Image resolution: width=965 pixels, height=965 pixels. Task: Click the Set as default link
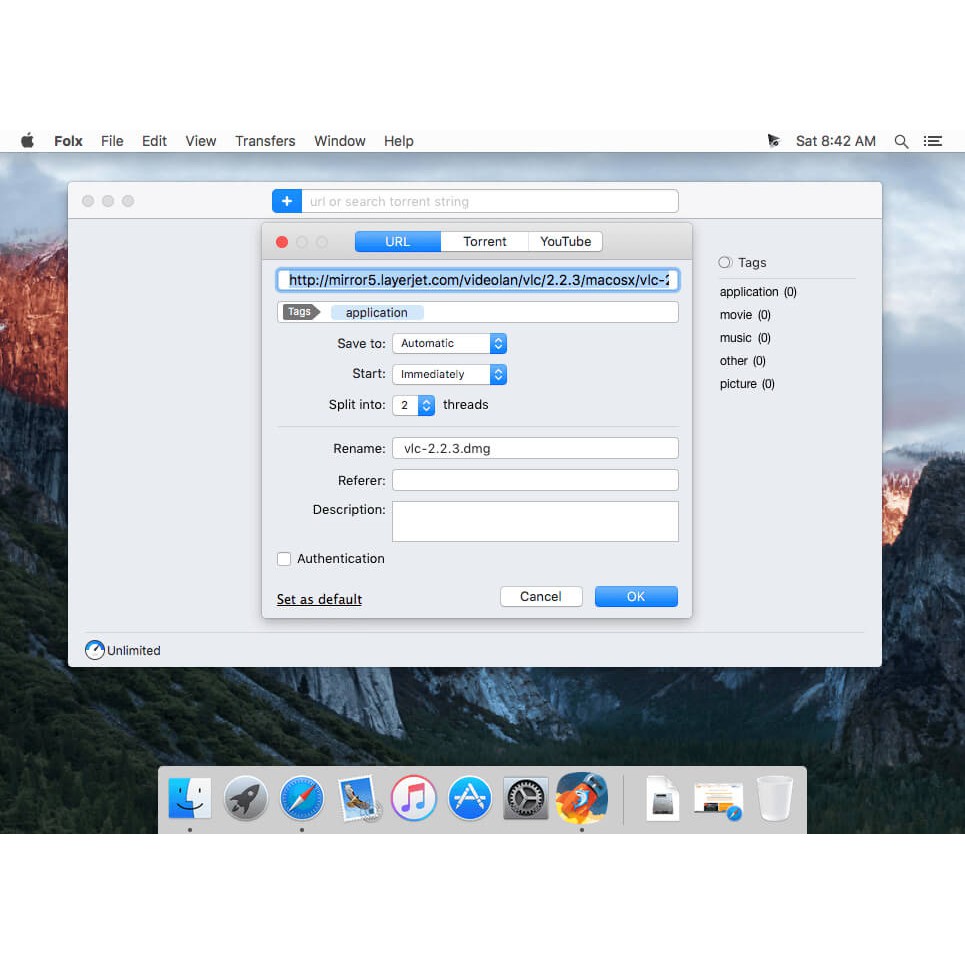(319, 599)
